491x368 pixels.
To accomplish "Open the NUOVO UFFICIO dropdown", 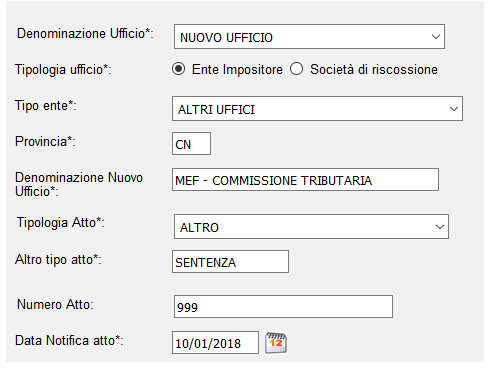I will pos(309,36).
